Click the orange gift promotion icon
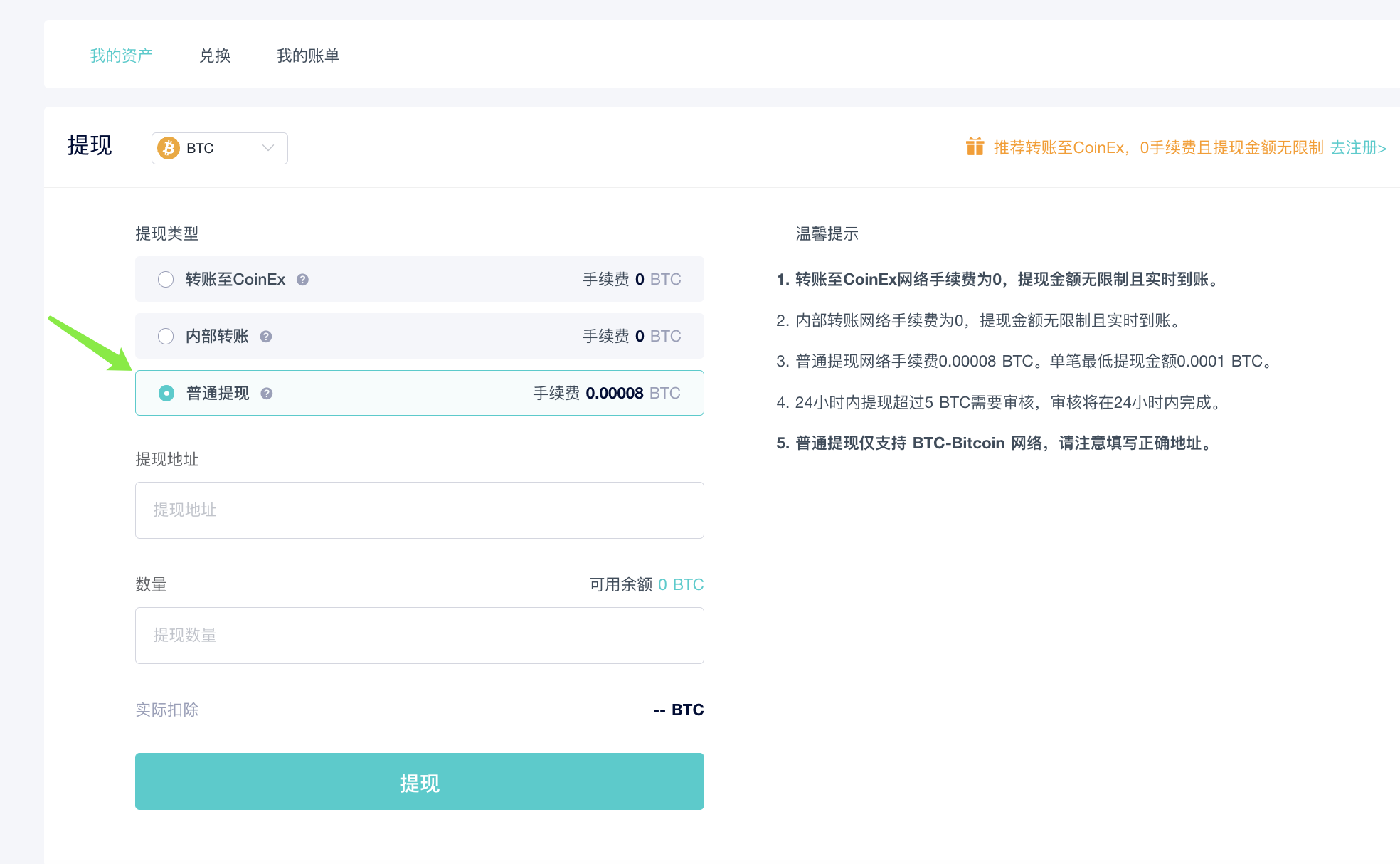The height and width of the screenshot is (864, 1400). pos(975,147)
